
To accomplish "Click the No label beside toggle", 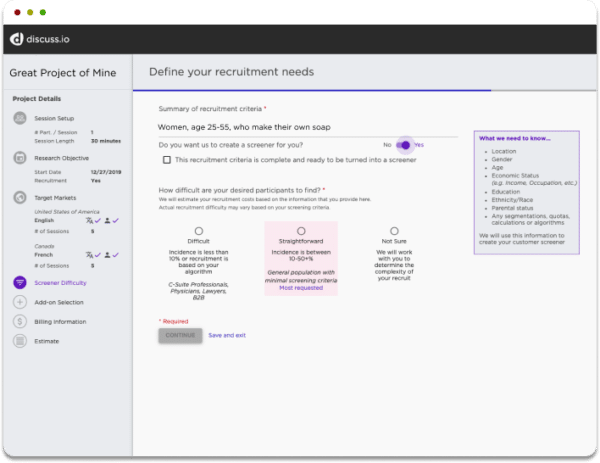I will 387,145.
